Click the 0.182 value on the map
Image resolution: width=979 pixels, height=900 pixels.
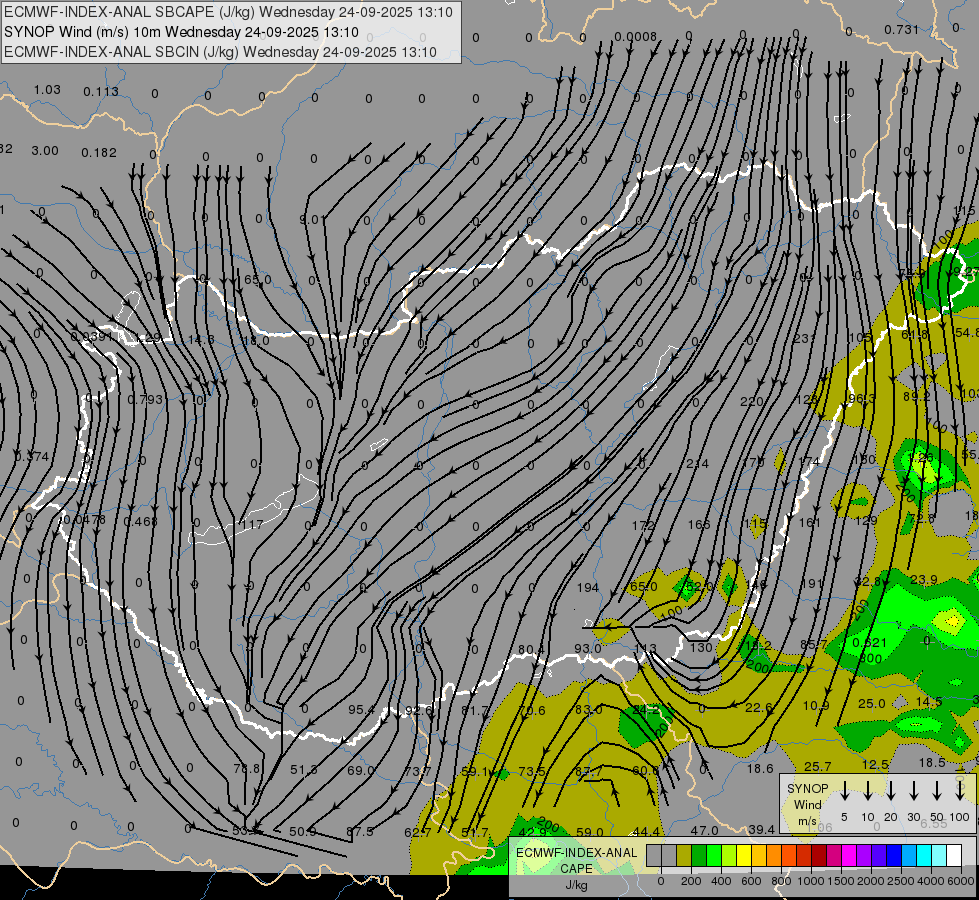(99, 152)
